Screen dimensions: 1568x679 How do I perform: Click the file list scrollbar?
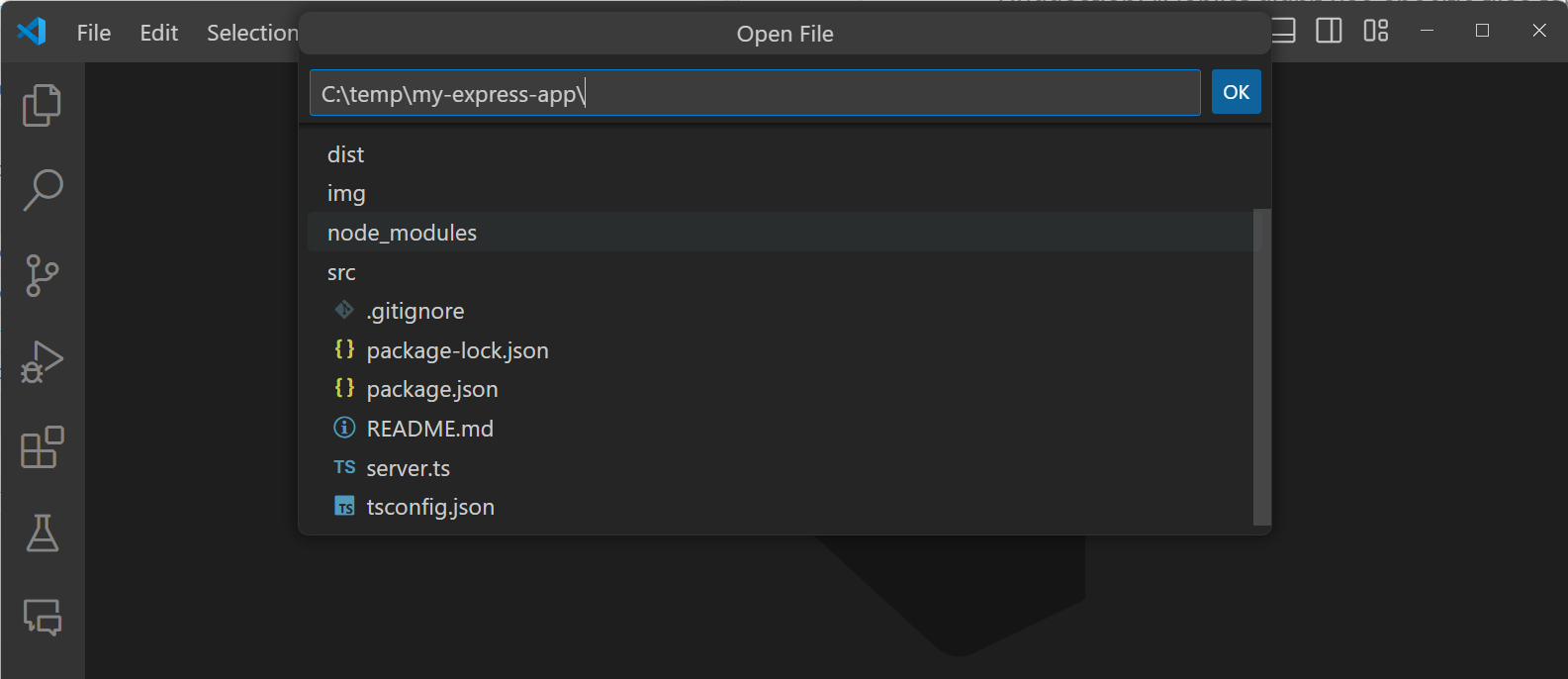click(1261, 366)
